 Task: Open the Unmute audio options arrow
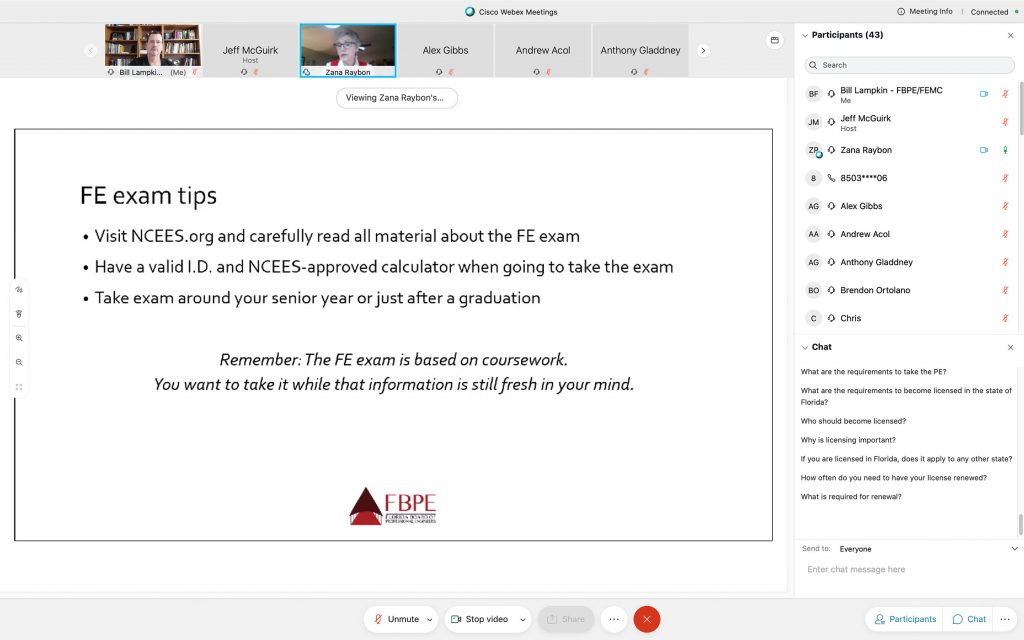tap(430, 619)
